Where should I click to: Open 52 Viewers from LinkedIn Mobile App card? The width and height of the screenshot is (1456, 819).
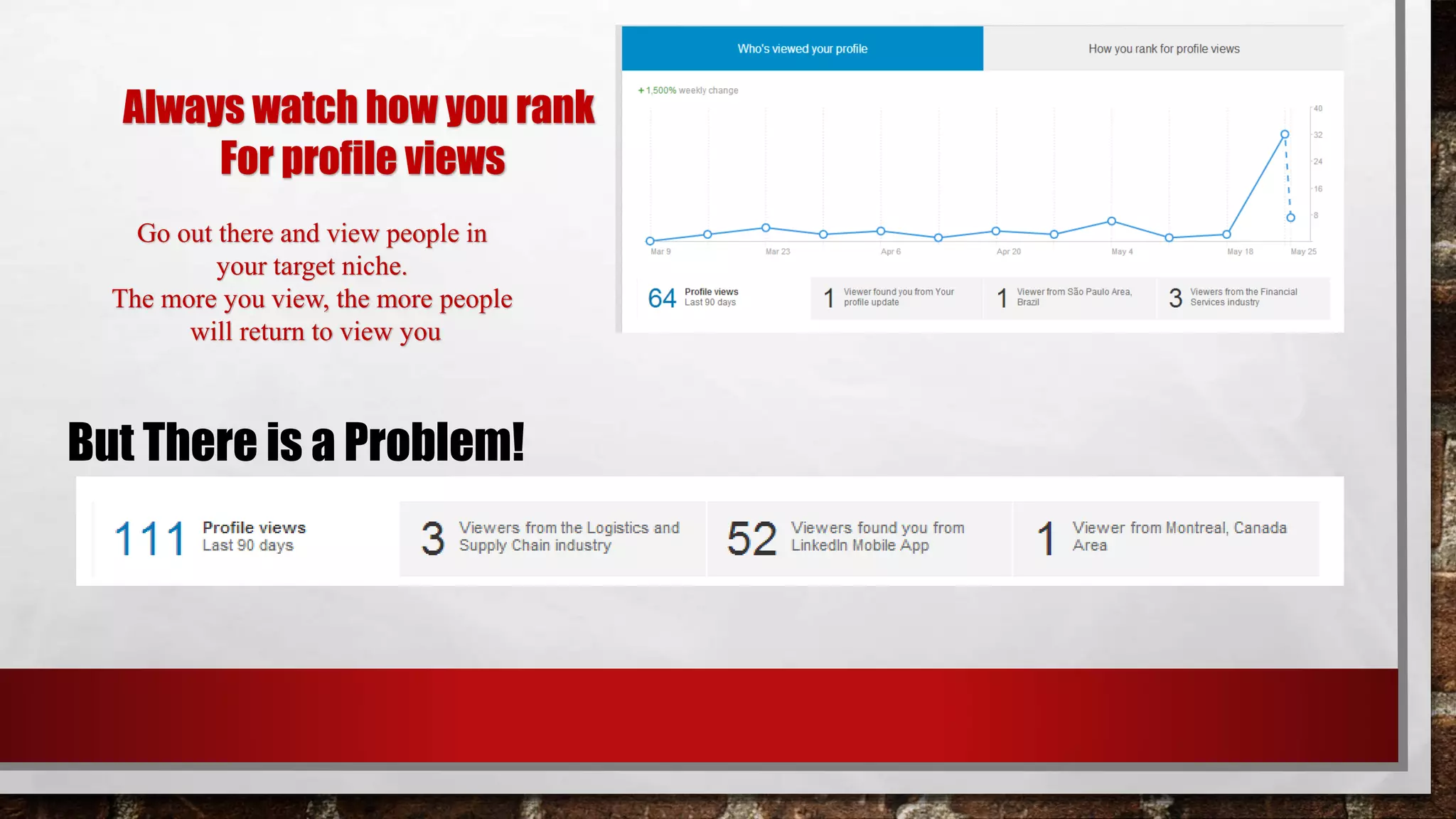pos(859,538)
